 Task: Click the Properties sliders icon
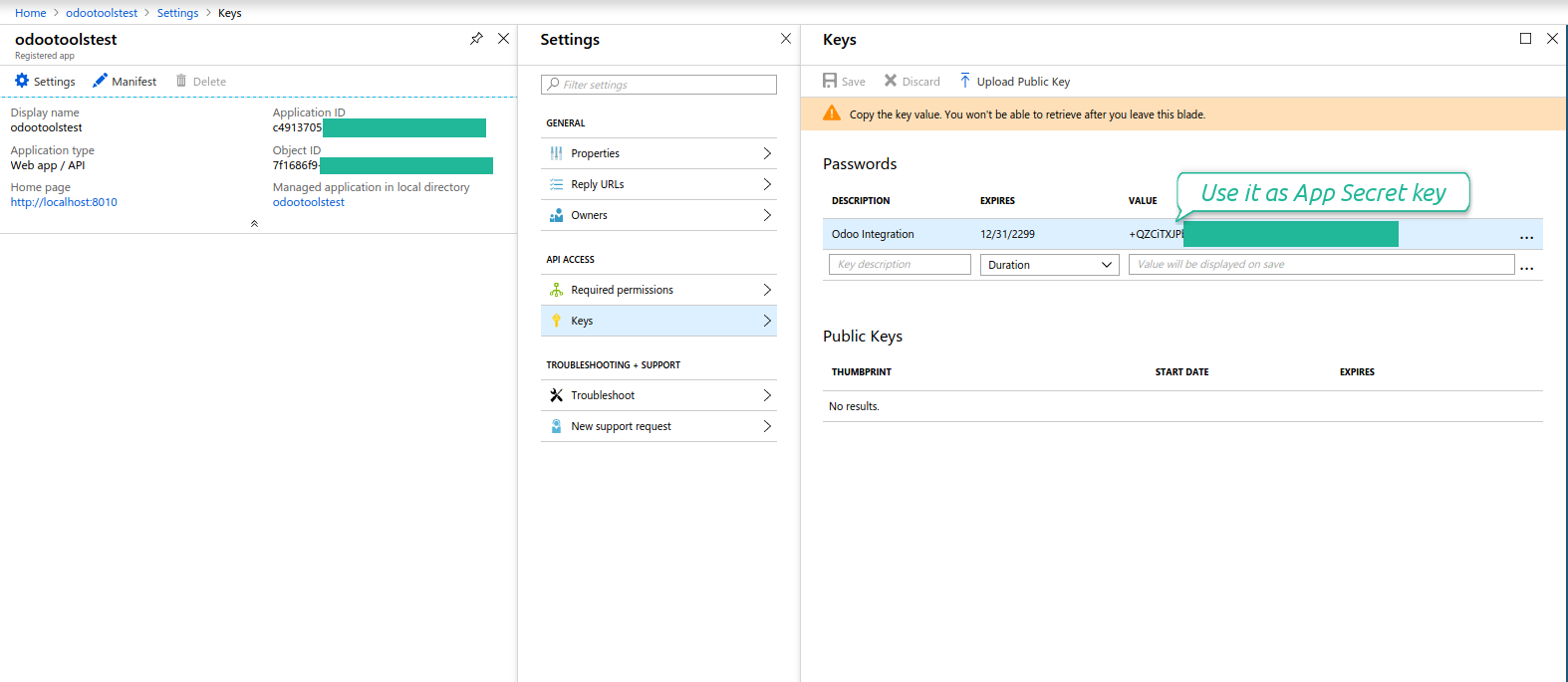click(x=556, y=153)
